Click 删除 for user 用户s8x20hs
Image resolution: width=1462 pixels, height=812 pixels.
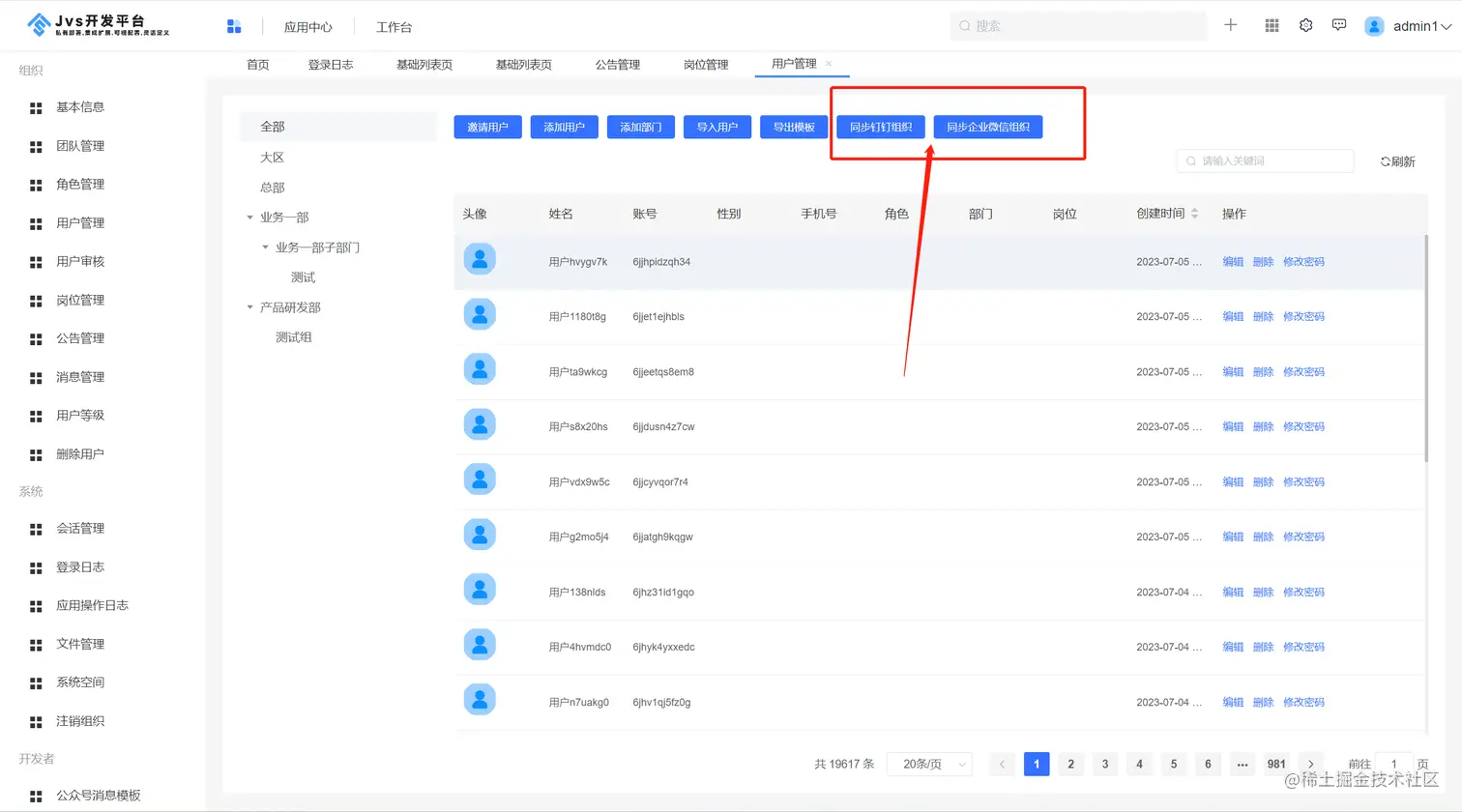pyautogui.click(x=1263, y=426)
